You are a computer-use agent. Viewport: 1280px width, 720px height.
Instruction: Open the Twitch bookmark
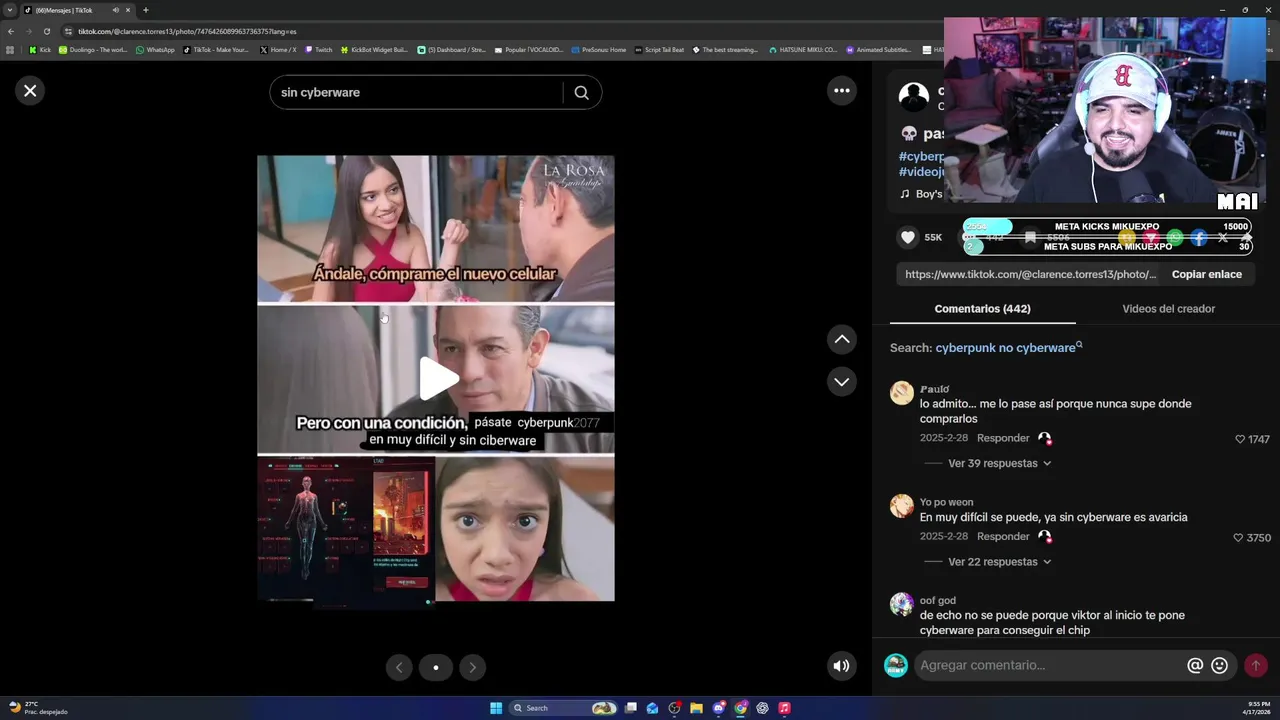point(319,50)
